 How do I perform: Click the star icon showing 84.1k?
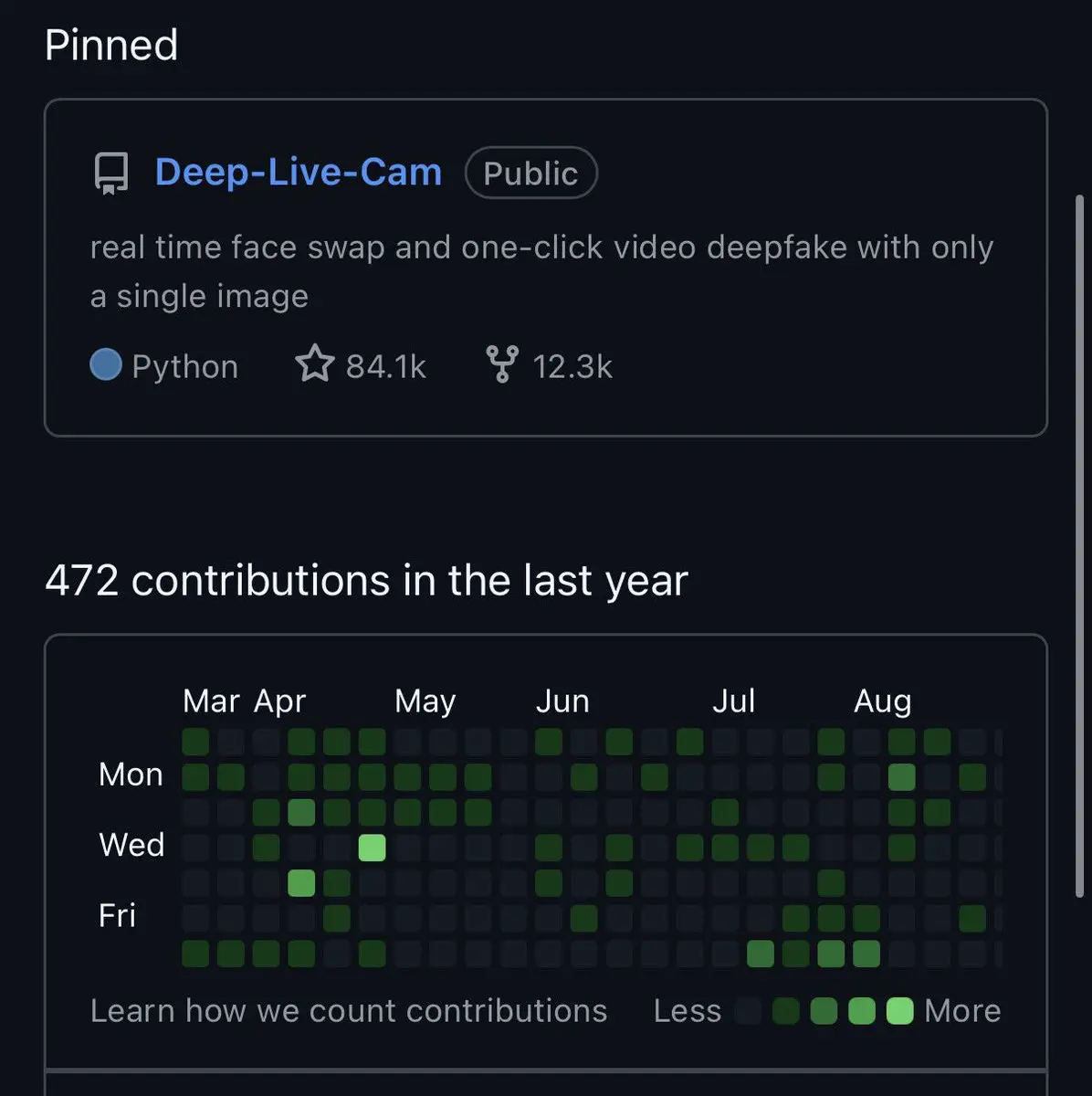coord(314,365)
